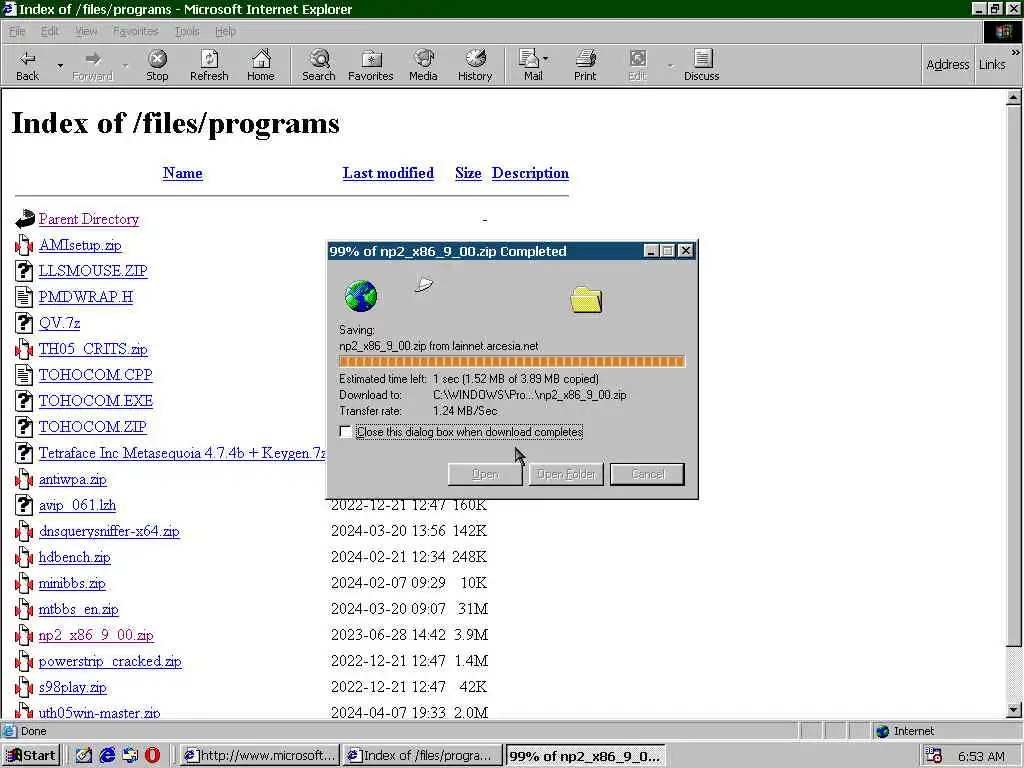Image resolution: width=1024 pixels, height=768 pixels.
Task: Go to Home page icon
Action: [x=261, y=65]
